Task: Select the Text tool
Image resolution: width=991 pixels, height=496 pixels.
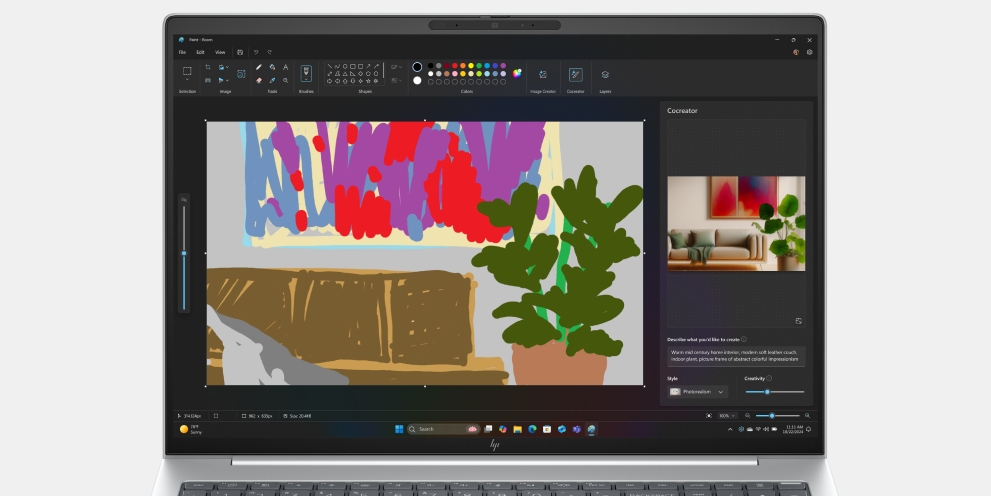Action: point(286,67)
